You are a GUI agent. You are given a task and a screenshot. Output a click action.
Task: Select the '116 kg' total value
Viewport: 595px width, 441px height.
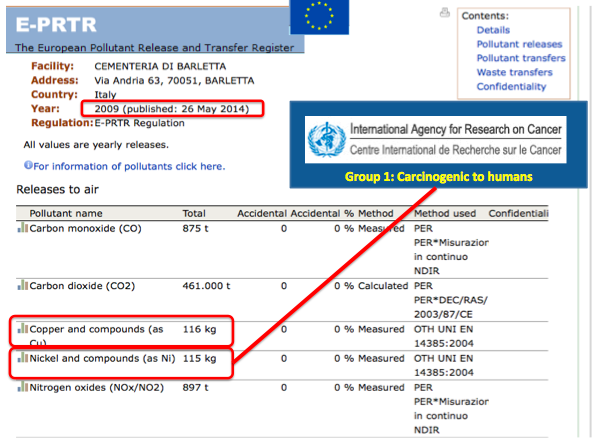pos(200,329)
